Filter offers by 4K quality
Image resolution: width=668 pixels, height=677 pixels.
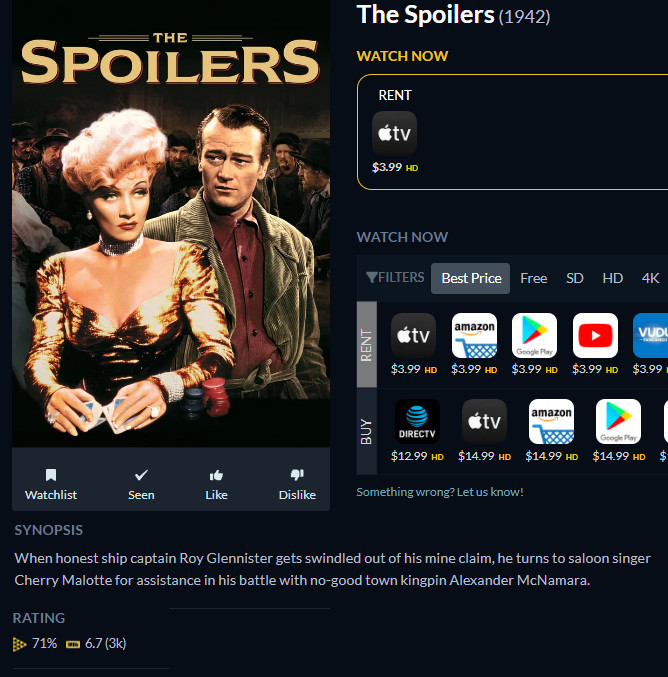(650, 278)
